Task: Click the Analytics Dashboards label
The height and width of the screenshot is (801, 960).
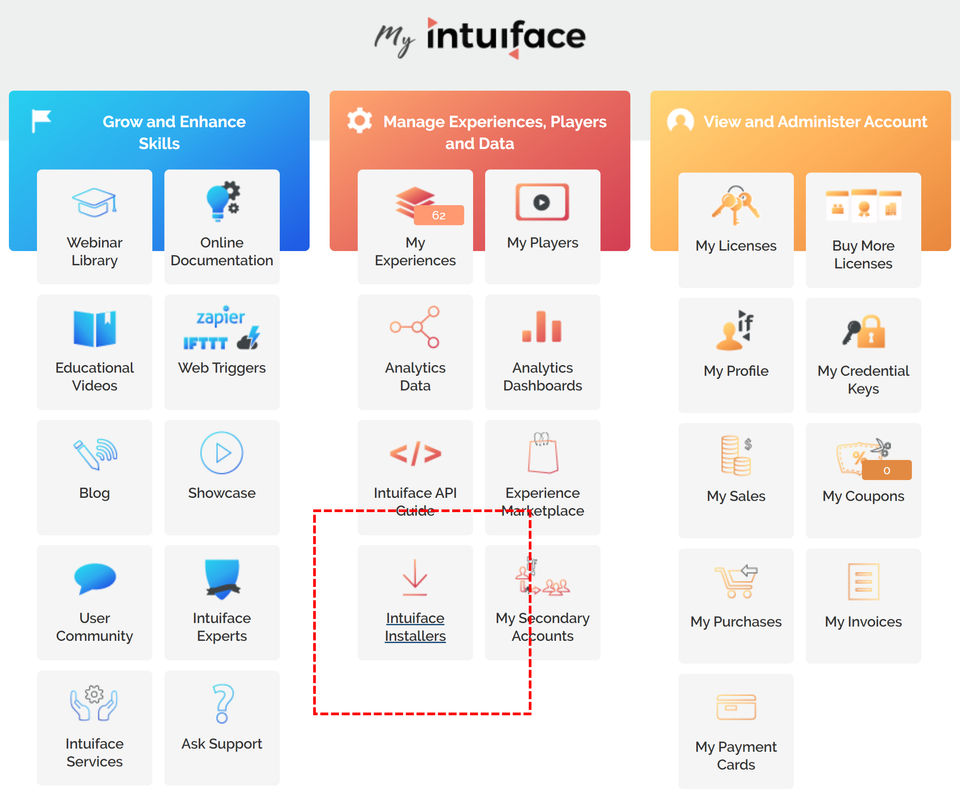Action: tap(542, 377)
